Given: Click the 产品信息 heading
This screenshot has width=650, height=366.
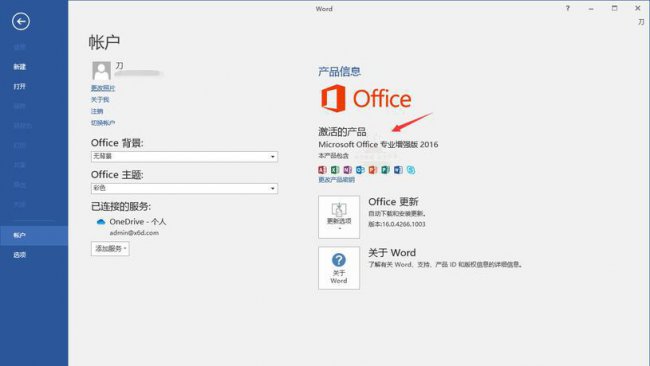Looking at the screenshot, I should coord(340,72).
